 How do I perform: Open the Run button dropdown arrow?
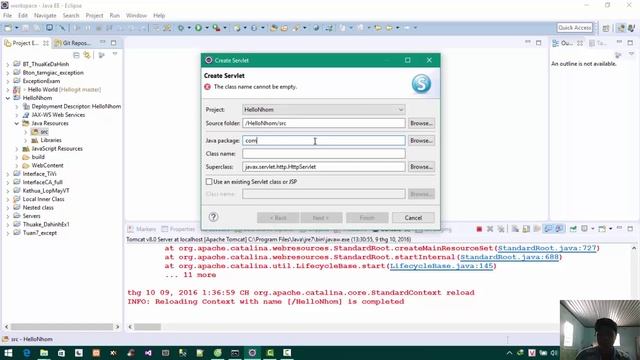click(x=207, y=28)
